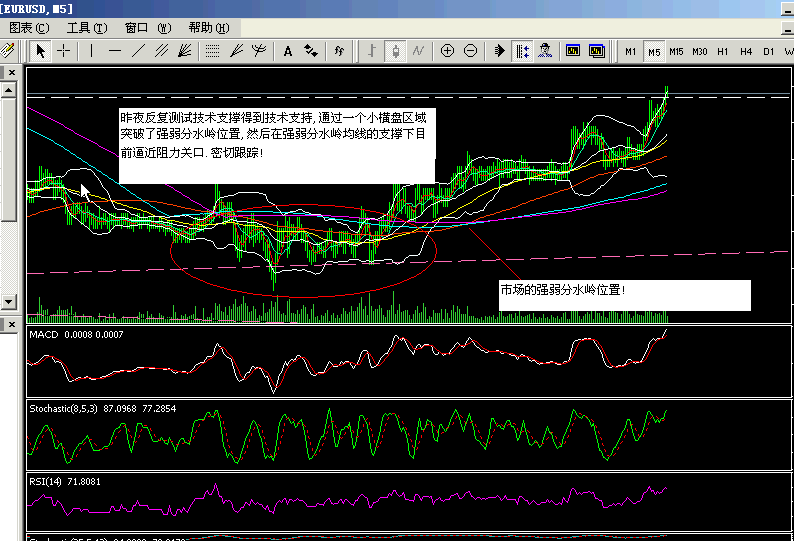Close the lower left side panel

(12, 324)
